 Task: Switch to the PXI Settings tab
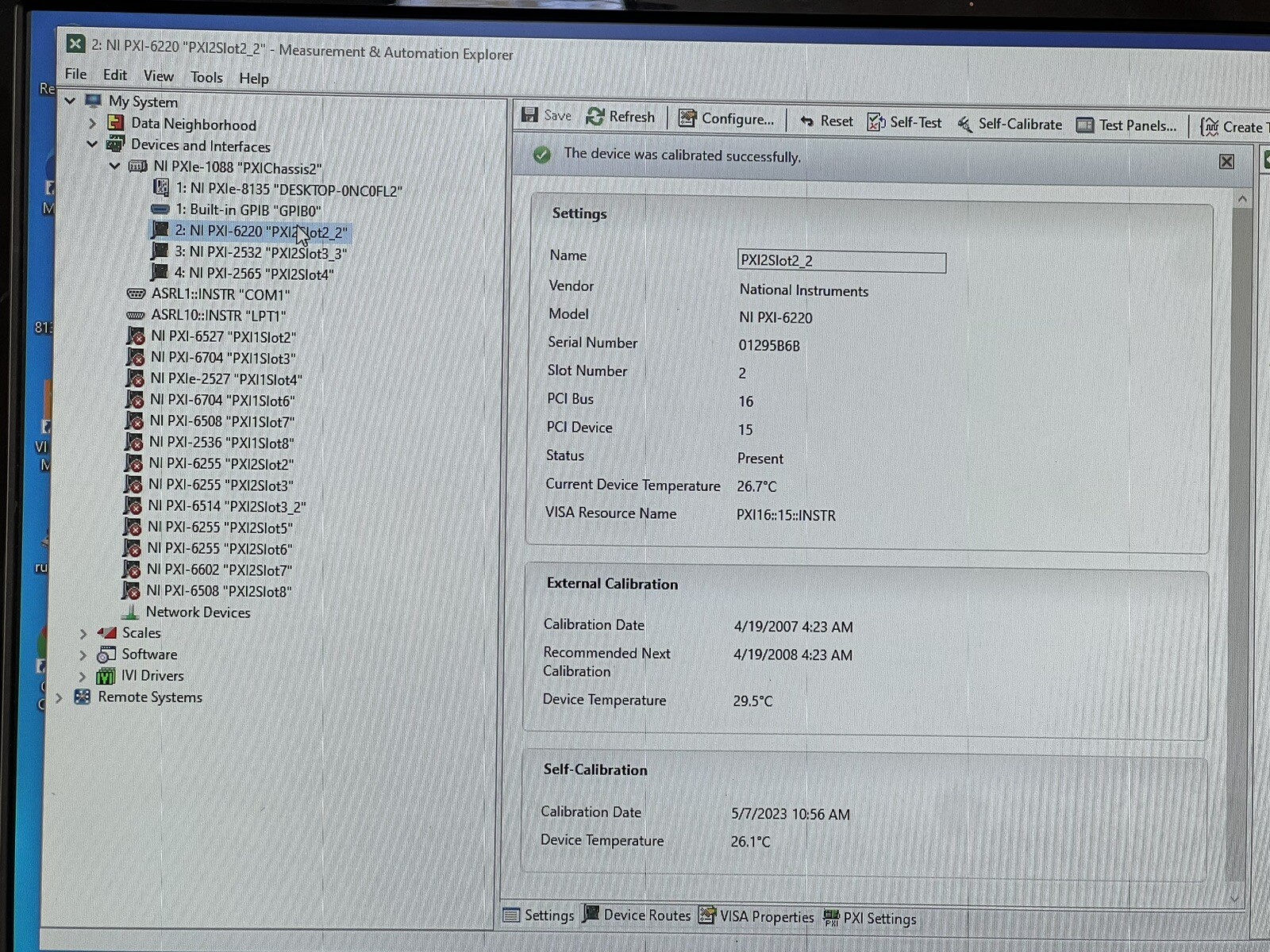(x=870, y=918)
